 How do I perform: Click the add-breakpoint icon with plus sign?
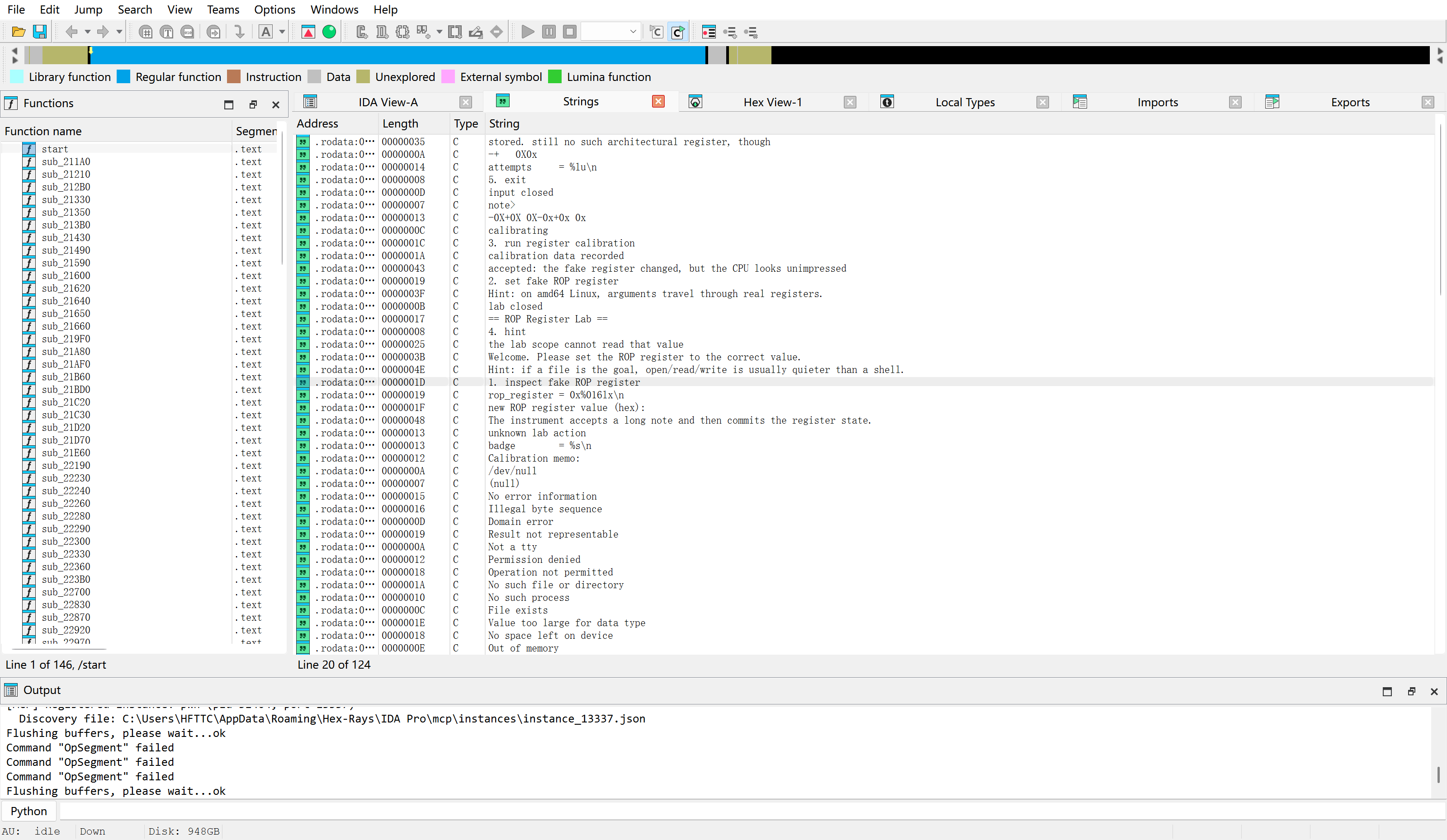click(x=730, y=32)
